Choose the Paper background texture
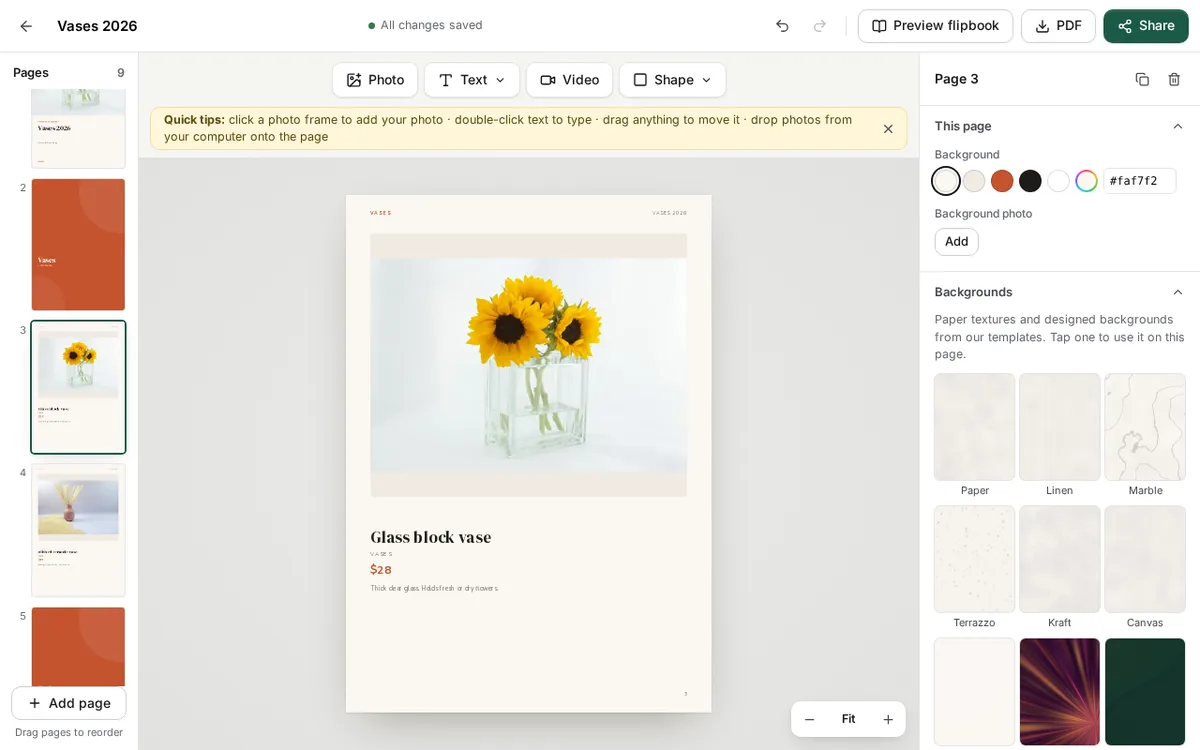1200x750 pixels. [974, 427]
